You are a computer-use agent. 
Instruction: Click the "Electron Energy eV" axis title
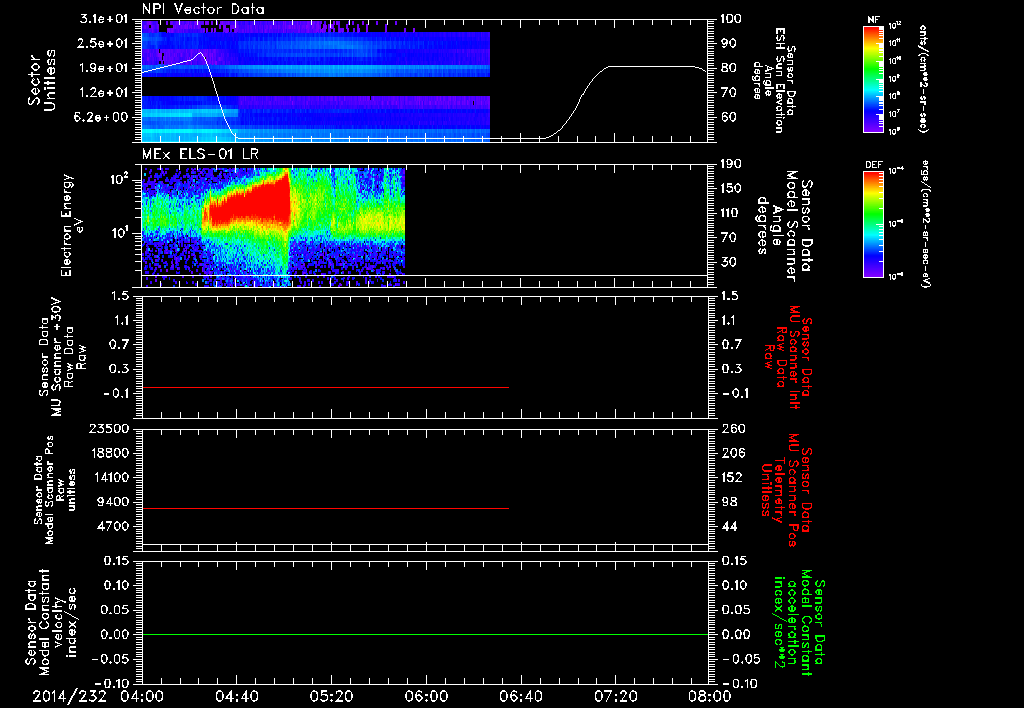73,225
